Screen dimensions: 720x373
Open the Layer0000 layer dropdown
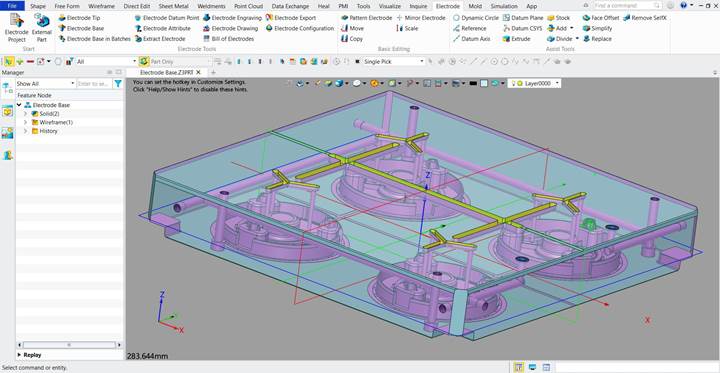click(534, 83)
